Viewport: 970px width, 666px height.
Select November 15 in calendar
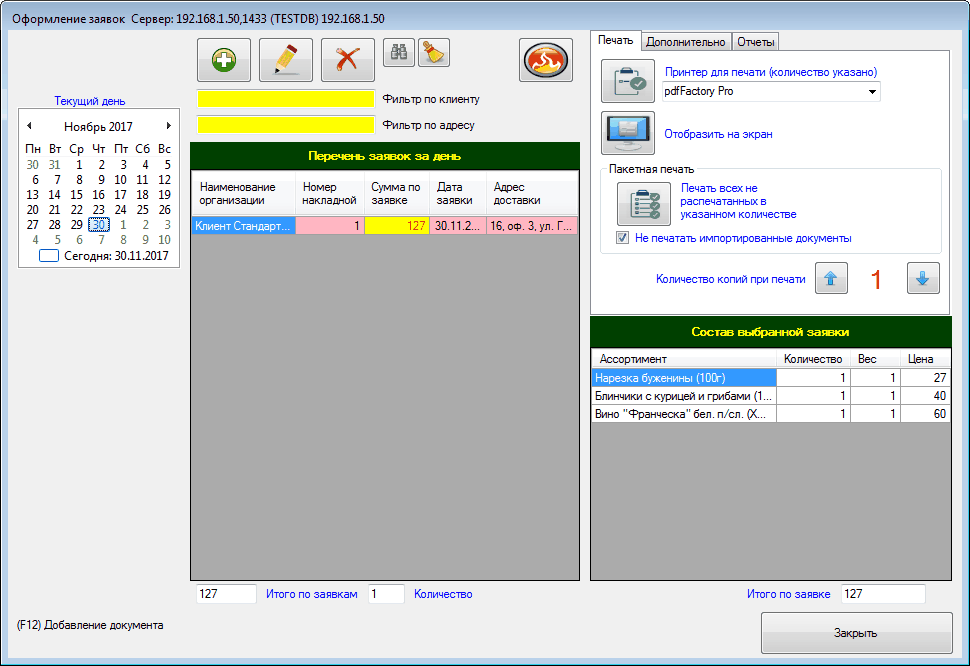point(77,195)
